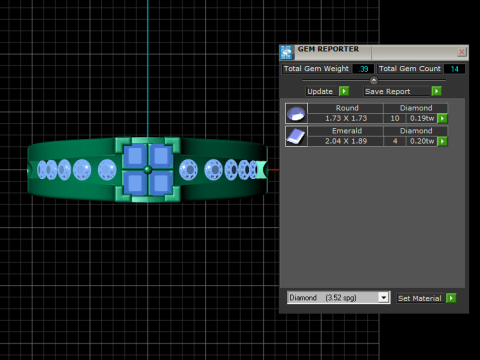Screen dimensions: 480x360
Task: Click the quantity 4 cell
Action: (x=395, y=141)
